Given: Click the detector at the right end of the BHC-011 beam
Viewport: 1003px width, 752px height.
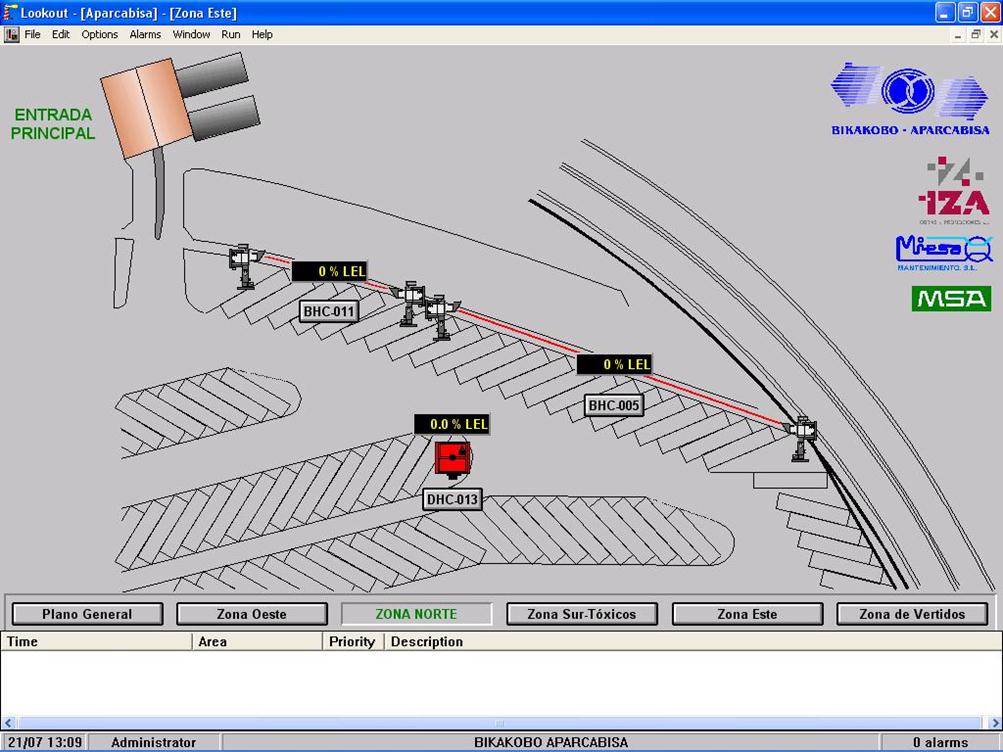Looking at the screenshot, I should [x=409, y=302].
